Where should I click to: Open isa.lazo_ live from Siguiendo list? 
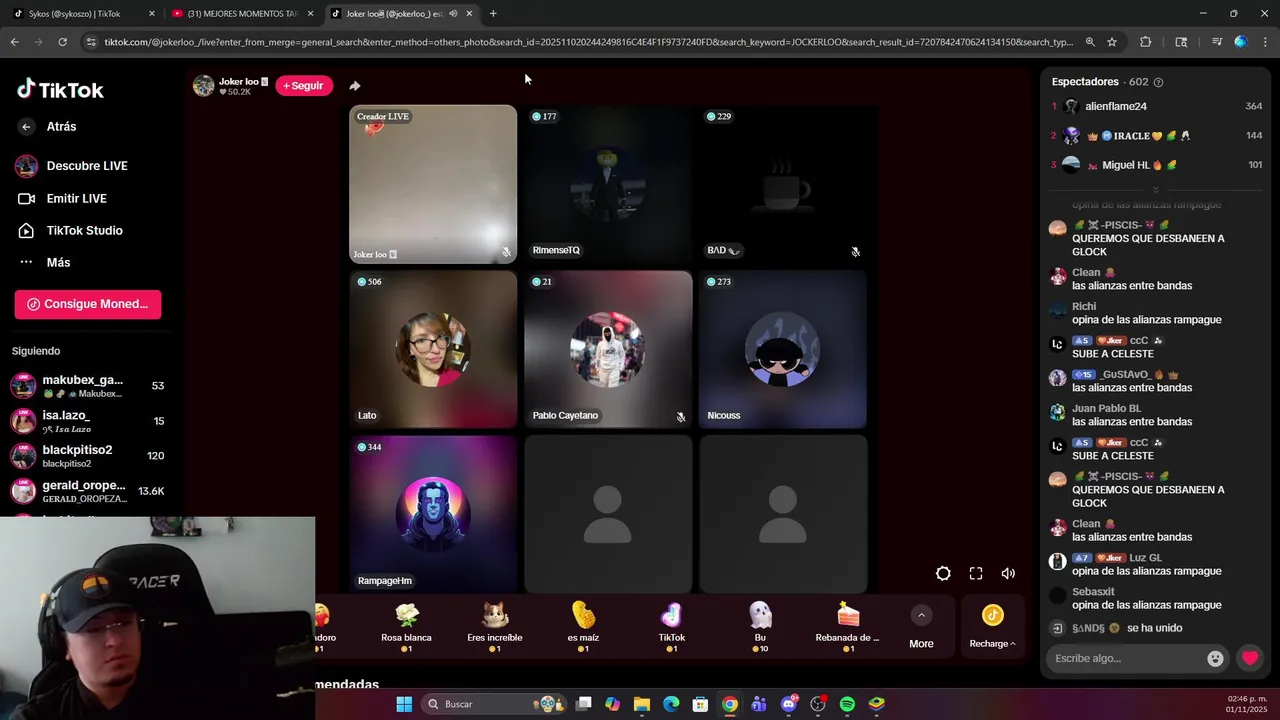coord(88,421)
